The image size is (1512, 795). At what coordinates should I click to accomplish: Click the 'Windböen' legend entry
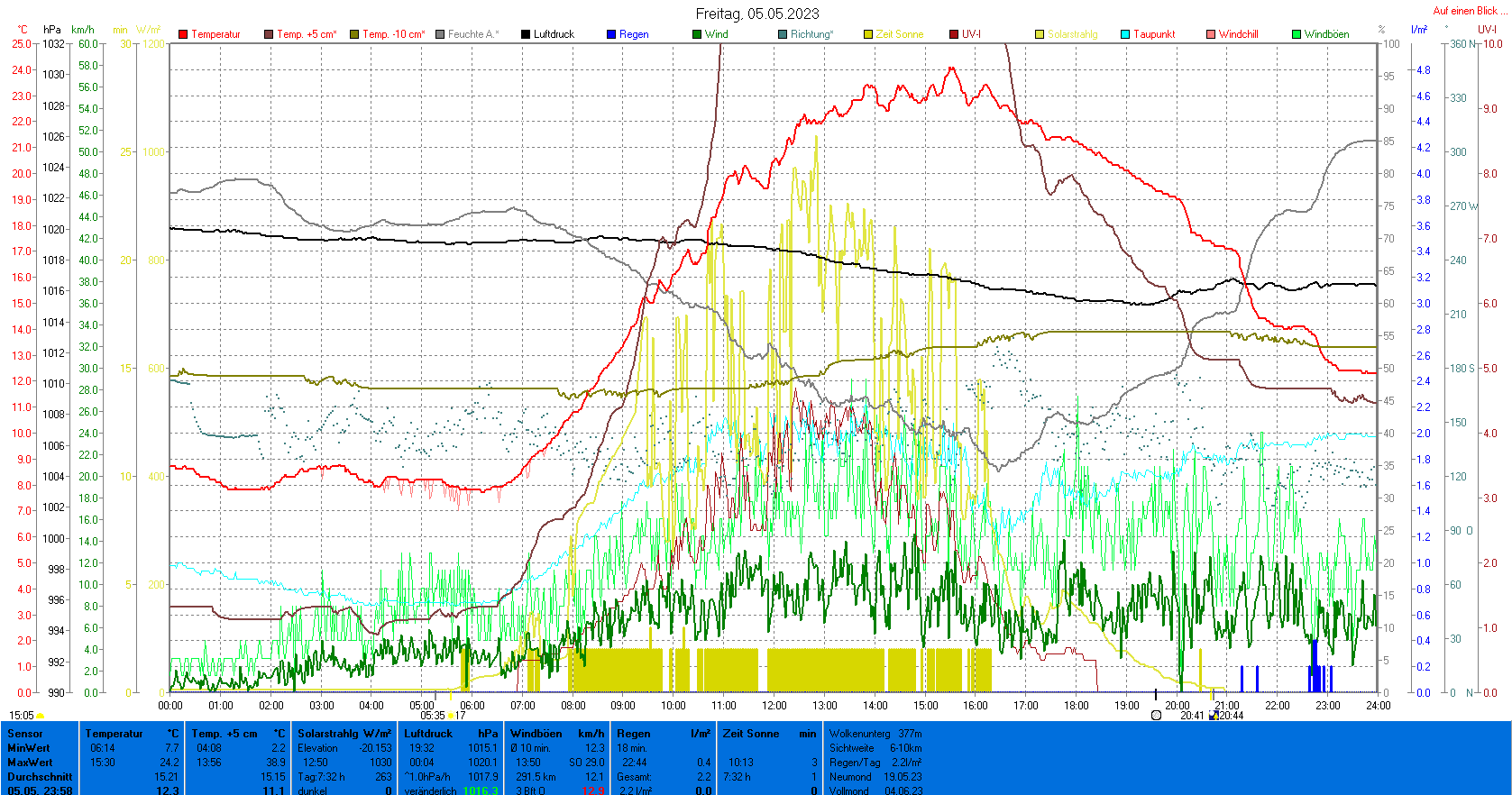[1326, 34]
